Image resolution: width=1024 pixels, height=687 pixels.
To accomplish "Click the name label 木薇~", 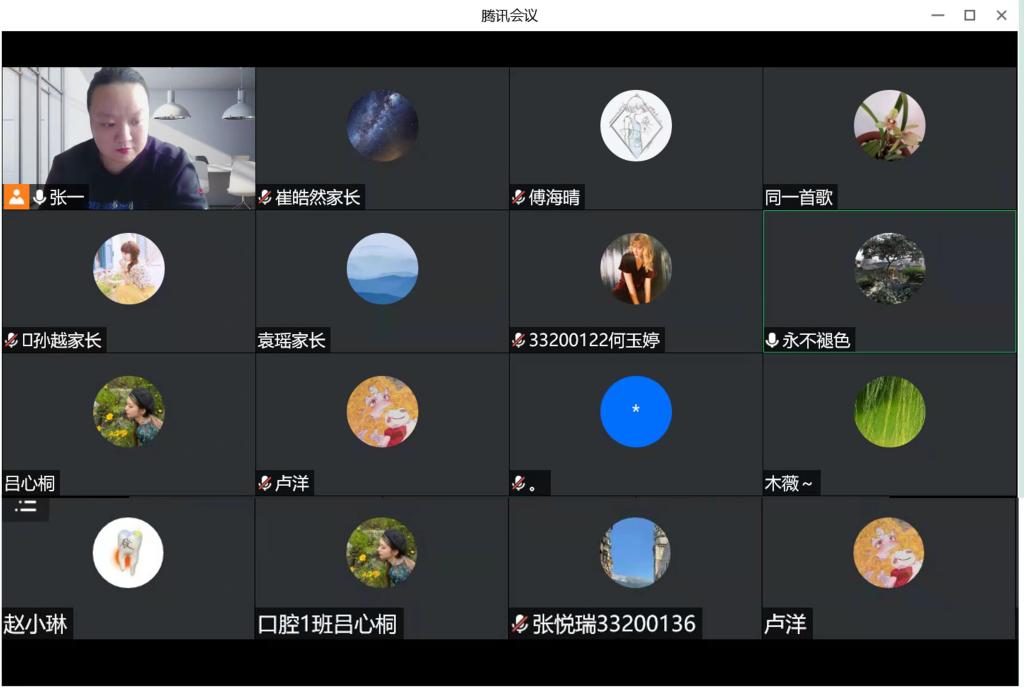I will 789,483.
